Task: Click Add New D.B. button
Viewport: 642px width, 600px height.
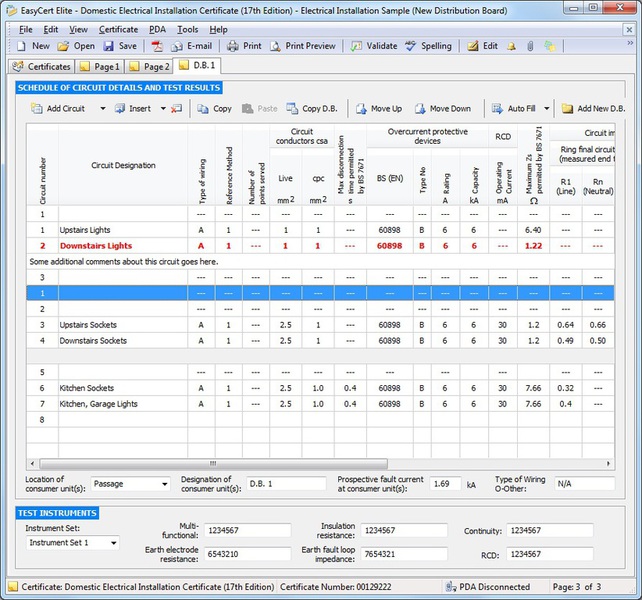Action: tap(595, 108)
